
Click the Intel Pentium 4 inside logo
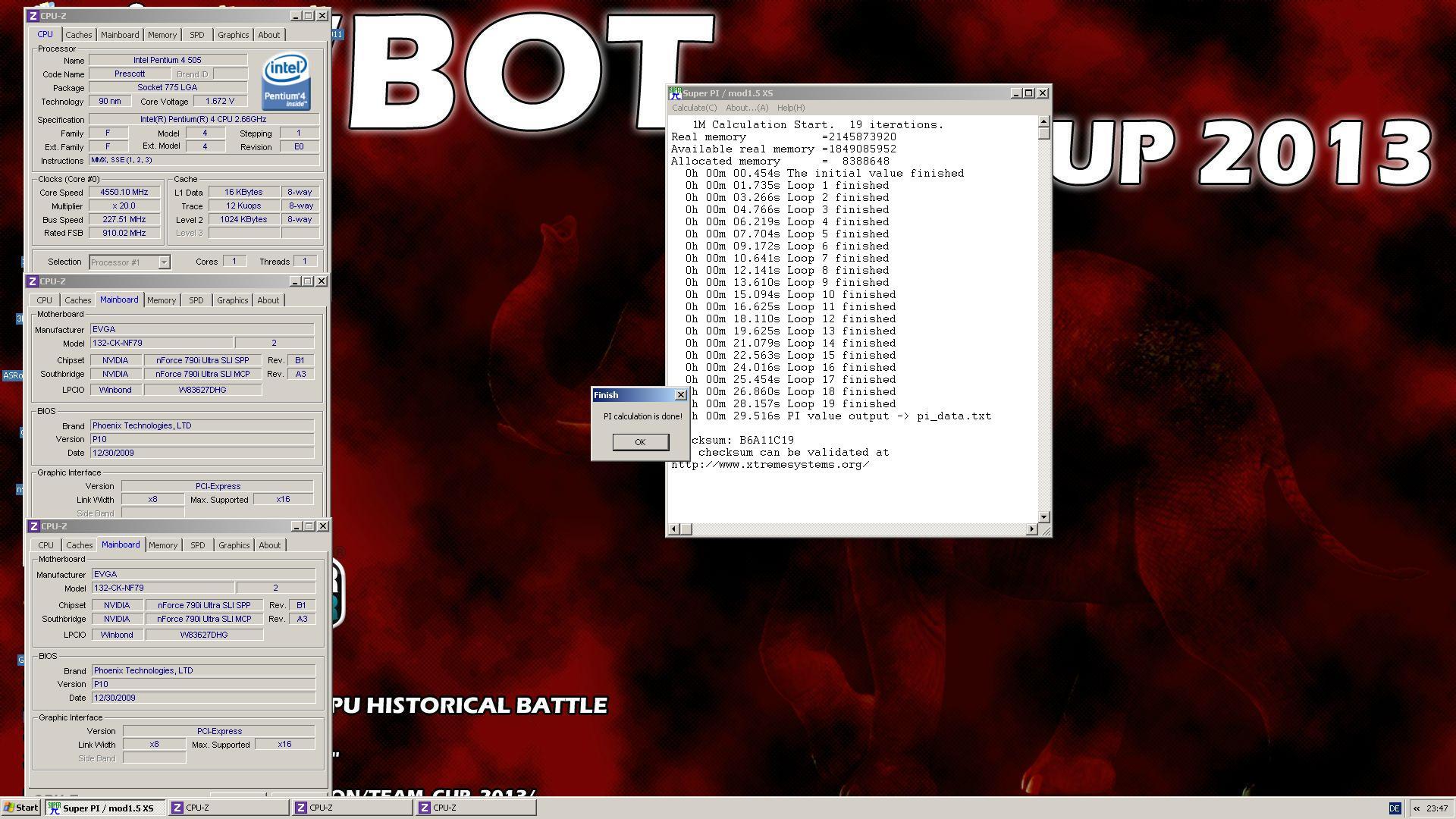[x=286, y=81]
